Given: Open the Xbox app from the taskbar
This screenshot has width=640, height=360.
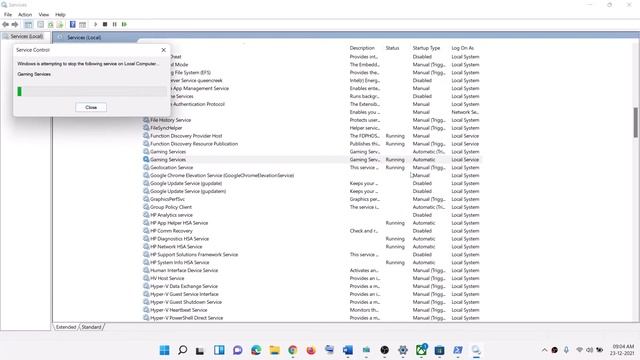Looking at the screenshot, I should coord(421,350).
